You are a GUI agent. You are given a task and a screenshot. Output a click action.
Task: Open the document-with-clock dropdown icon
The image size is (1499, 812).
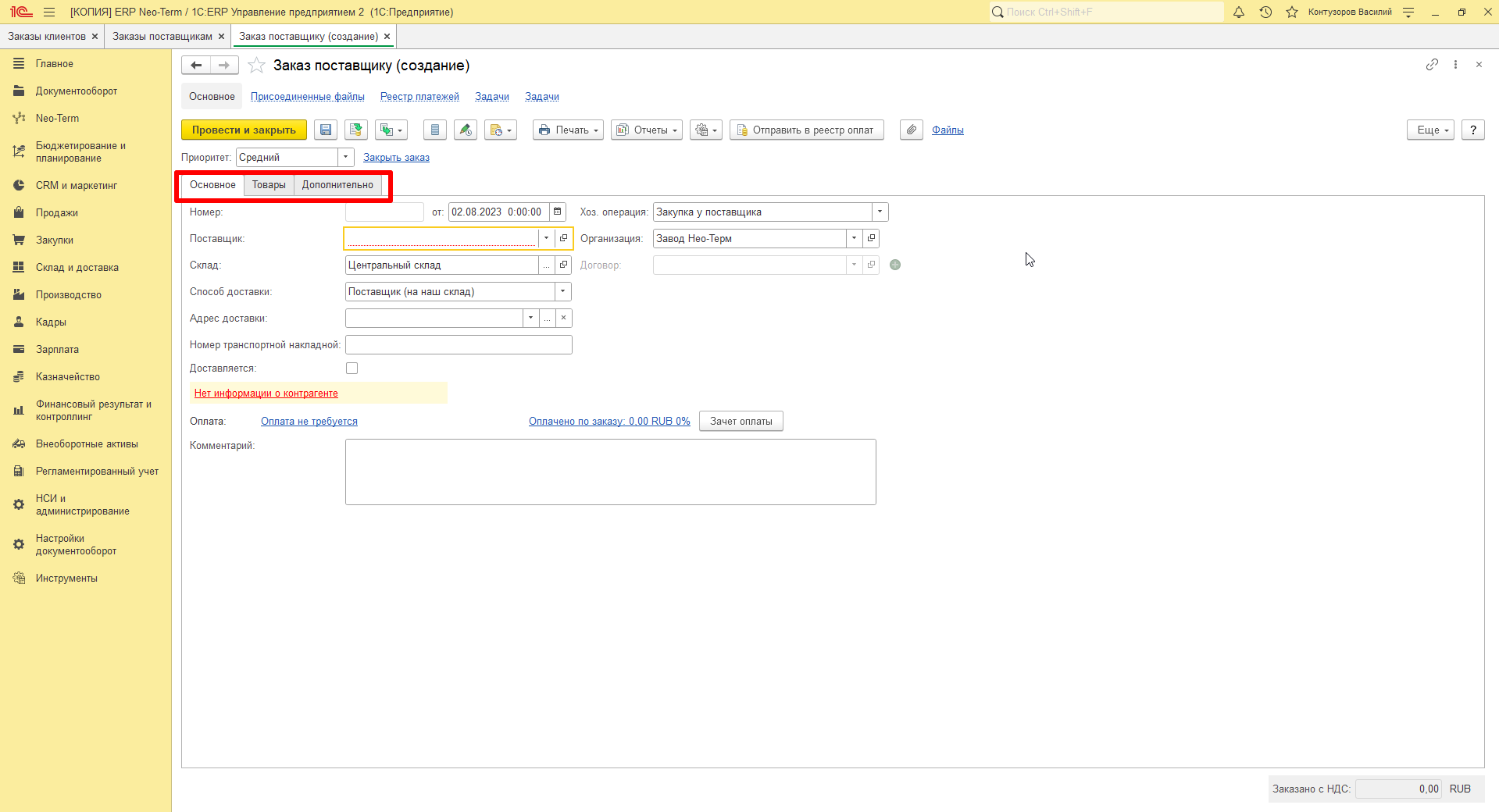coord(501,130)
